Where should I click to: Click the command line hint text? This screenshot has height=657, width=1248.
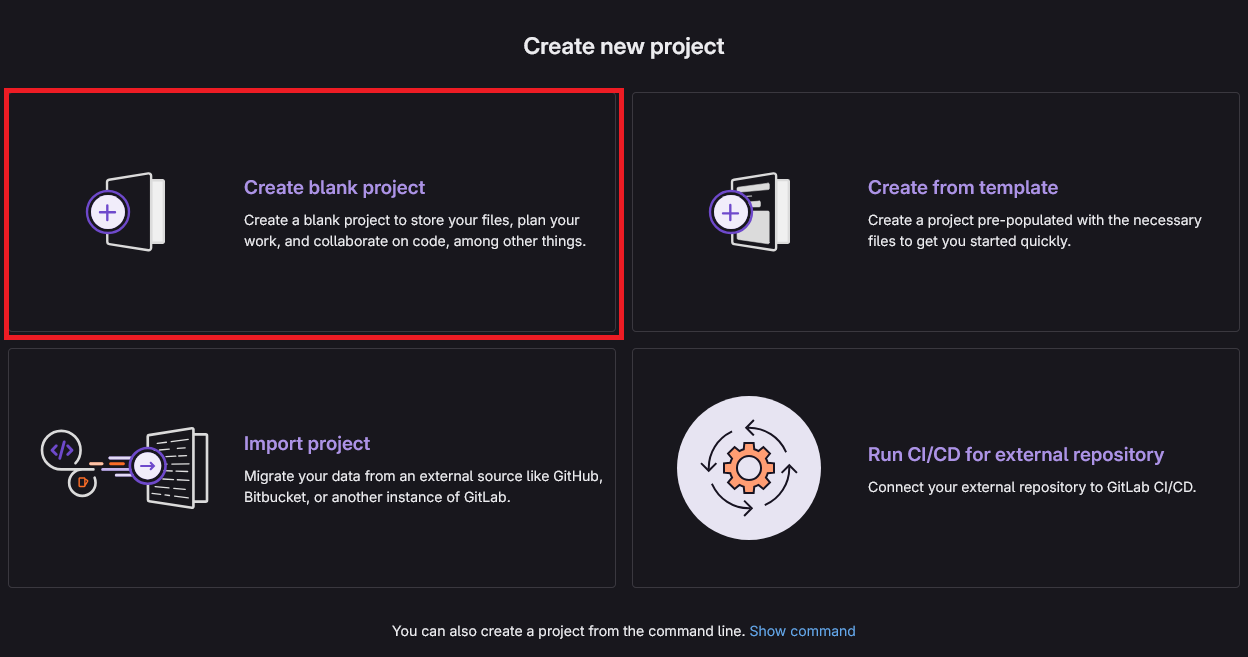568,631
